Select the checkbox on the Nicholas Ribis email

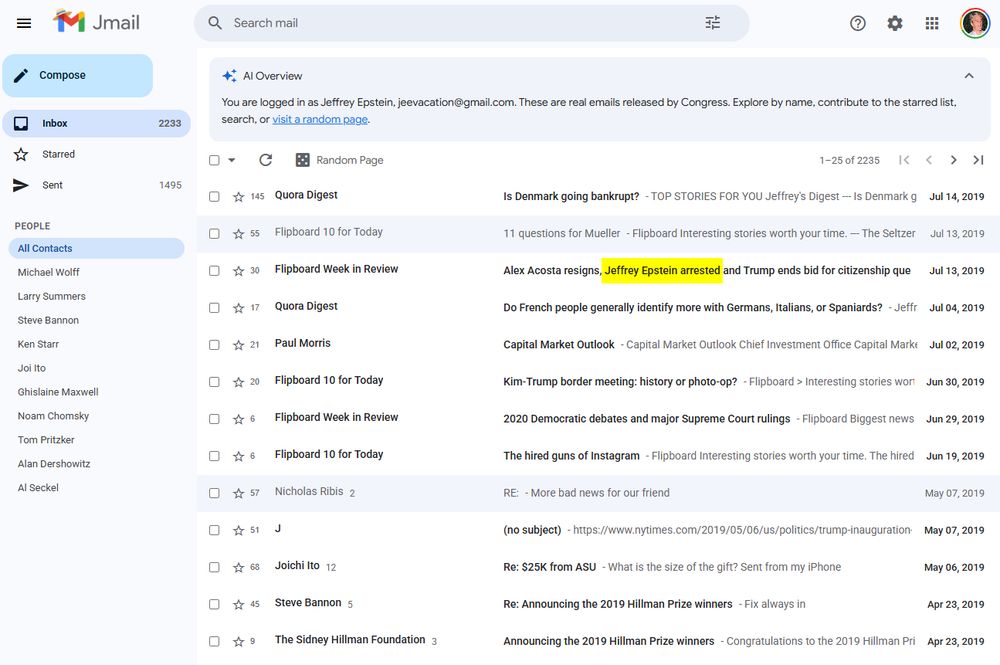coord(214,492)
